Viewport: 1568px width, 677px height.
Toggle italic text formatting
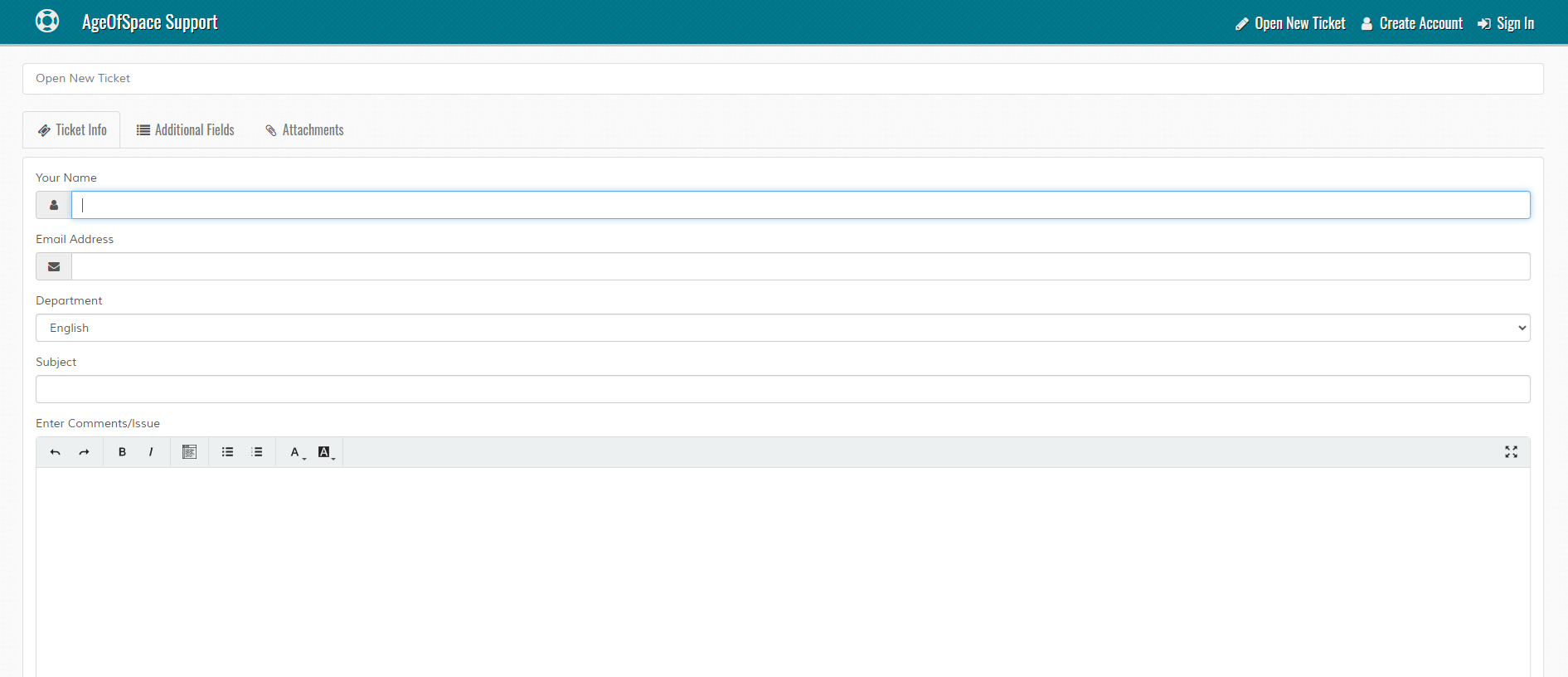tap(150, 452)
